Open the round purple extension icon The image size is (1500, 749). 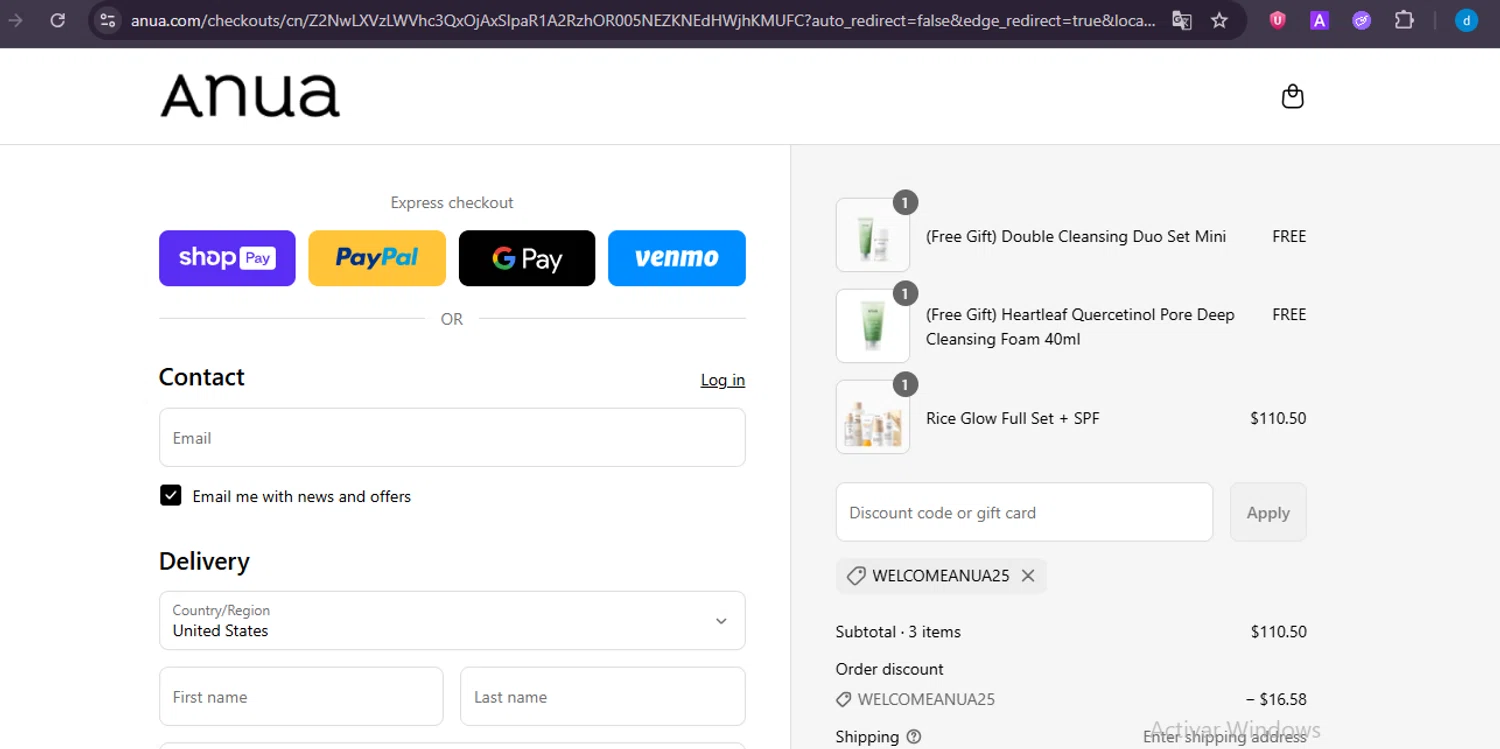tap(1362, 20)
